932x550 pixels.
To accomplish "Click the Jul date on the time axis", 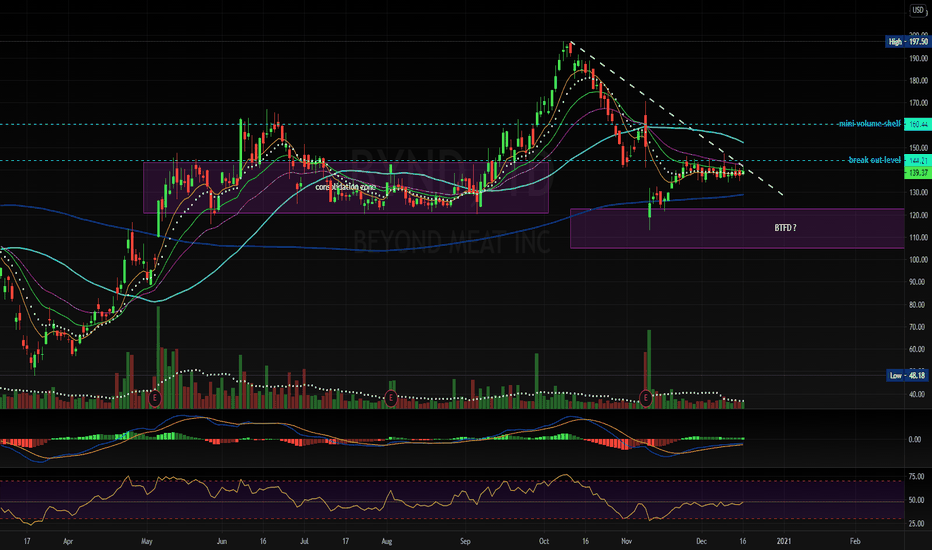I will click(304, 541).
